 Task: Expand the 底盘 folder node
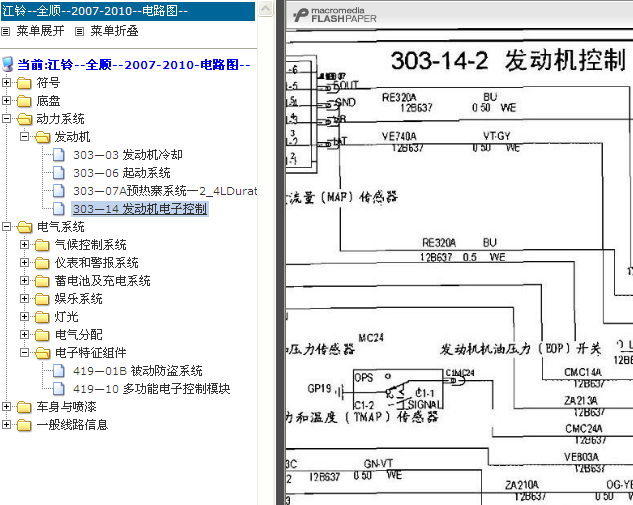coord(6,101)
